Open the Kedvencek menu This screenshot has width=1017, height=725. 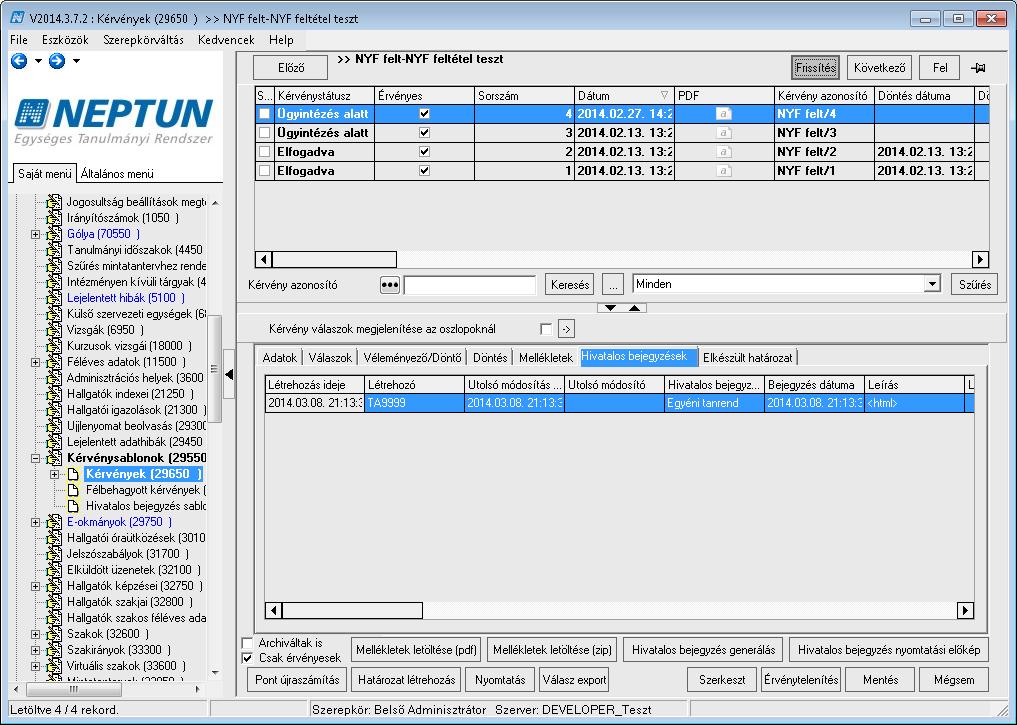226,40
